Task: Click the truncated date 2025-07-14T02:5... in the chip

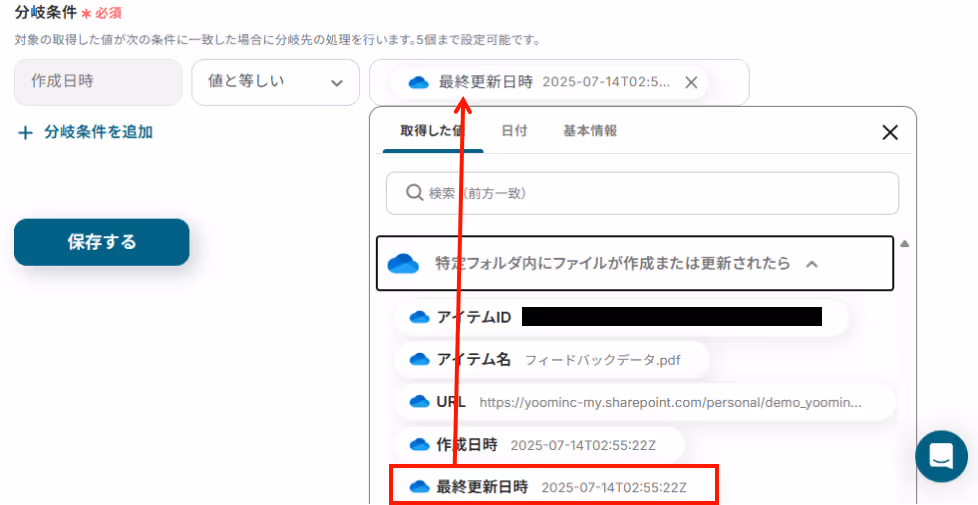Action: click(606, 82)
